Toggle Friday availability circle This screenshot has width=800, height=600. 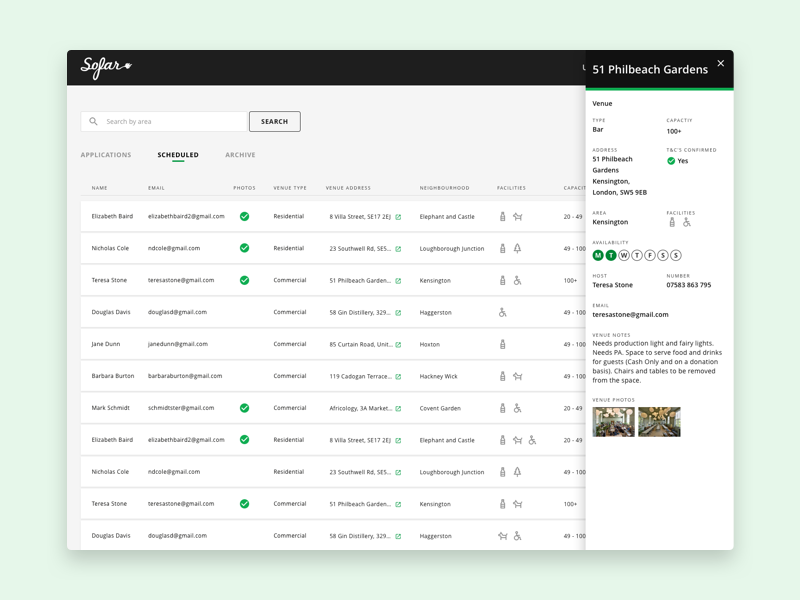tap(649, 255)
